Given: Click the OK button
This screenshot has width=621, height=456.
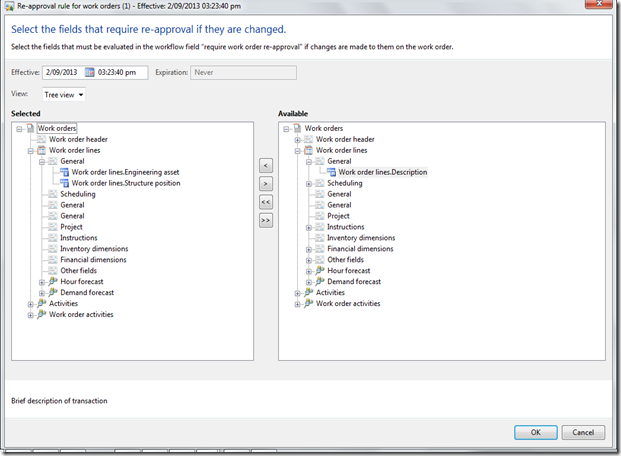Looking at the screenshot, I should [x=535, y=432].
